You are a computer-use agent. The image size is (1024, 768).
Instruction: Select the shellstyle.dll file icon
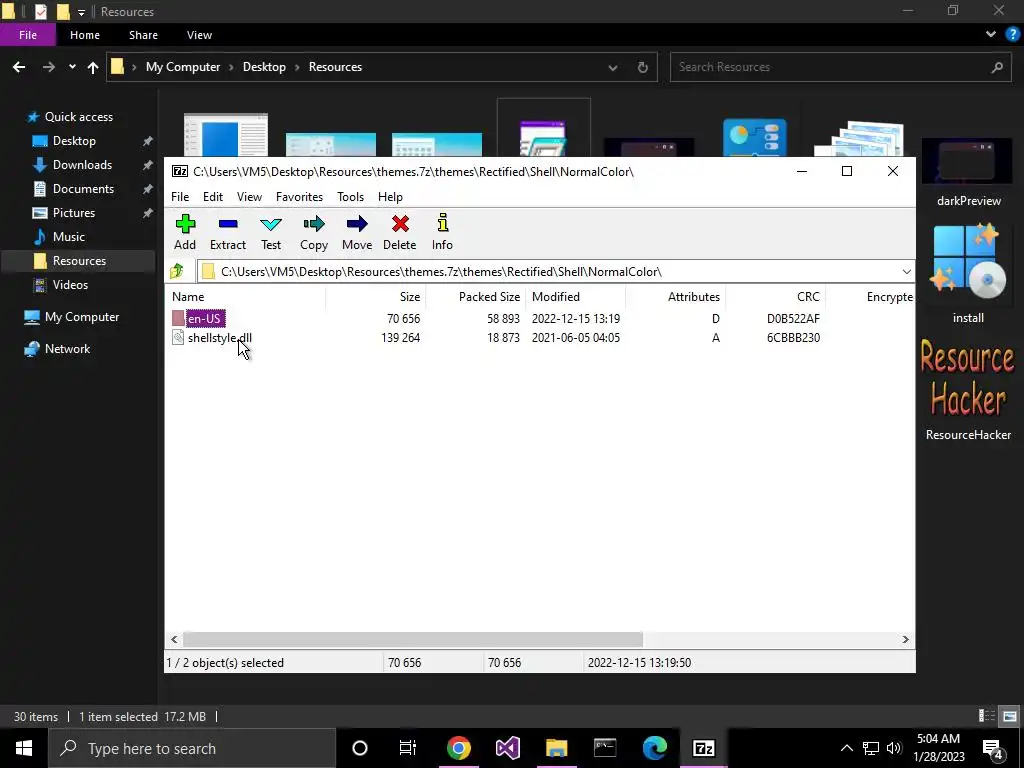coord(178,338)
